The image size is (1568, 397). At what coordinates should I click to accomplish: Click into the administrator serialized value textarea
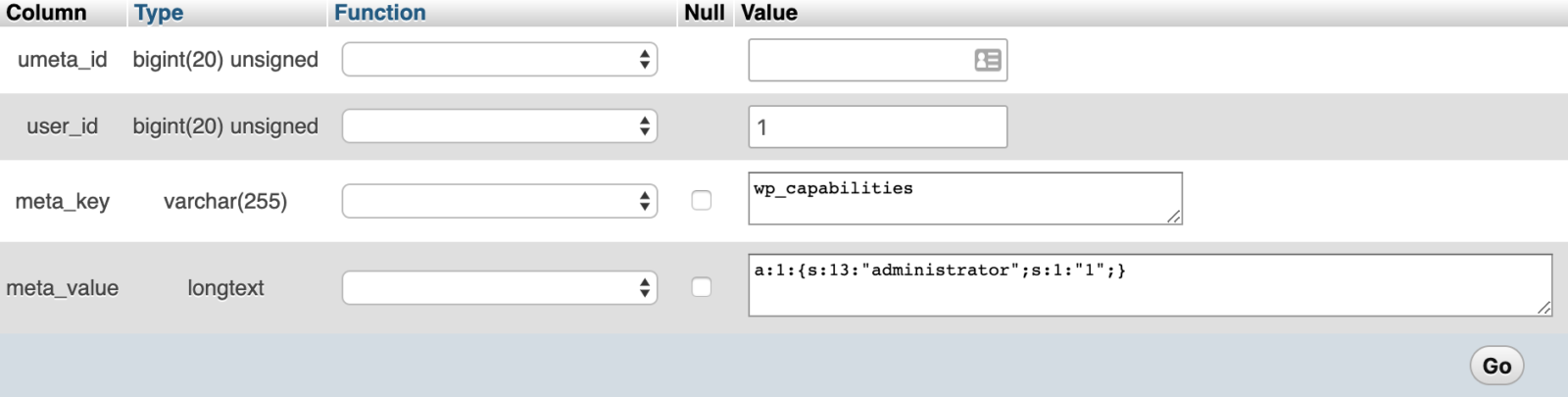coord(1151,285)
